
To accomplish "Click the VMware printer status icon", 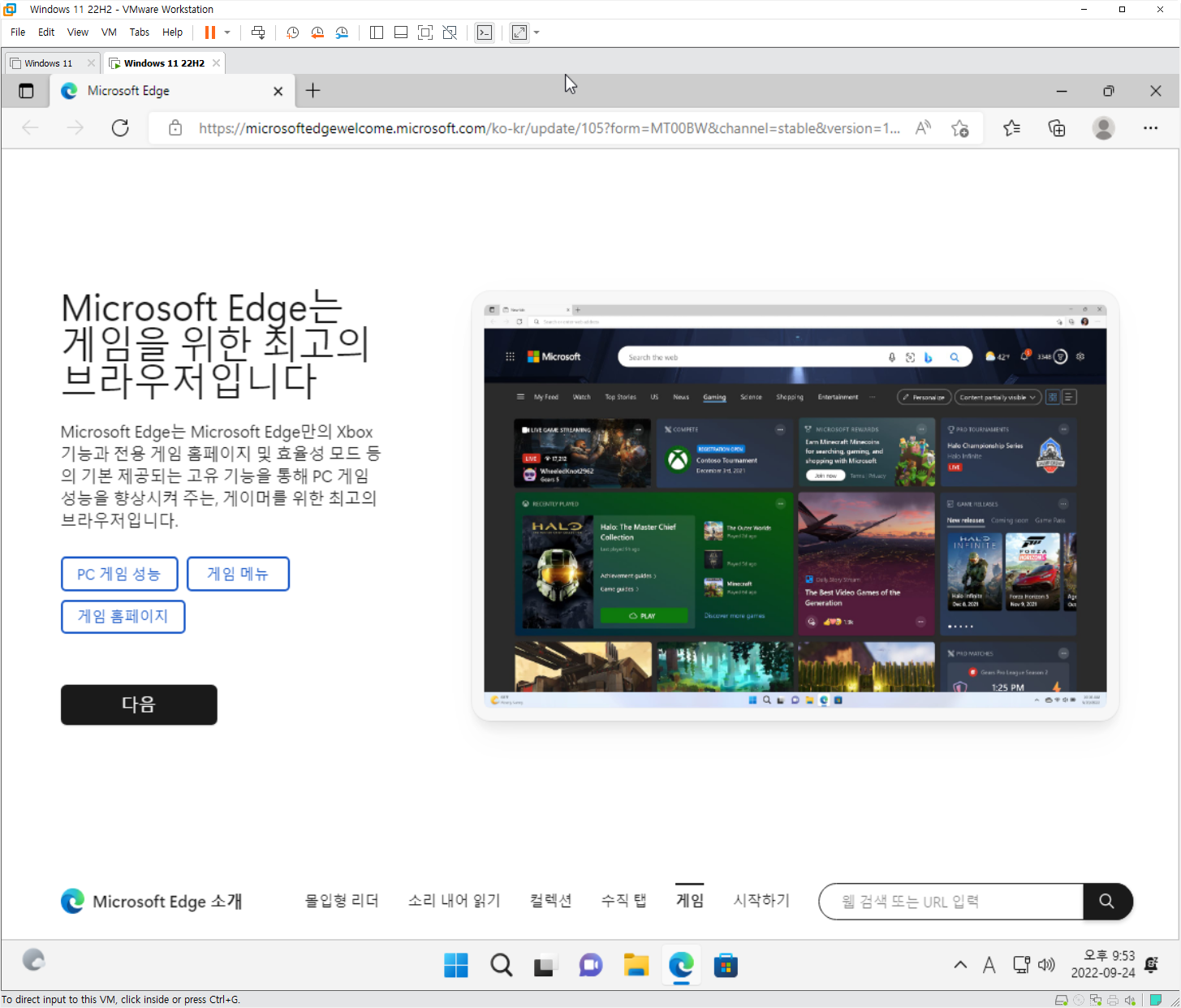I will (x=1113, y=1000).
